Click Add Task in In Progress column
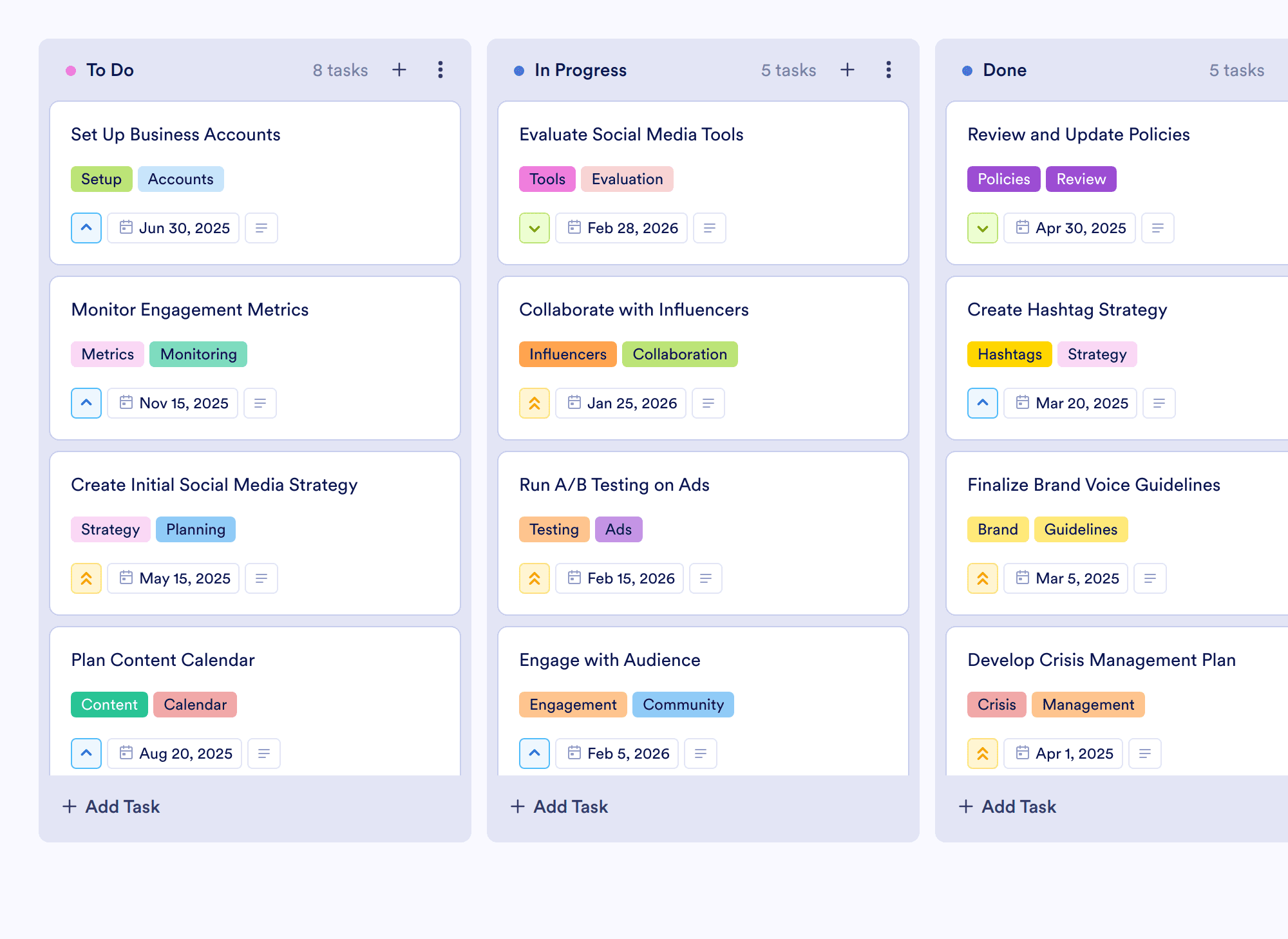Image resolution: width=1288 pixels, height=939 pixels. tap(559, 806)
